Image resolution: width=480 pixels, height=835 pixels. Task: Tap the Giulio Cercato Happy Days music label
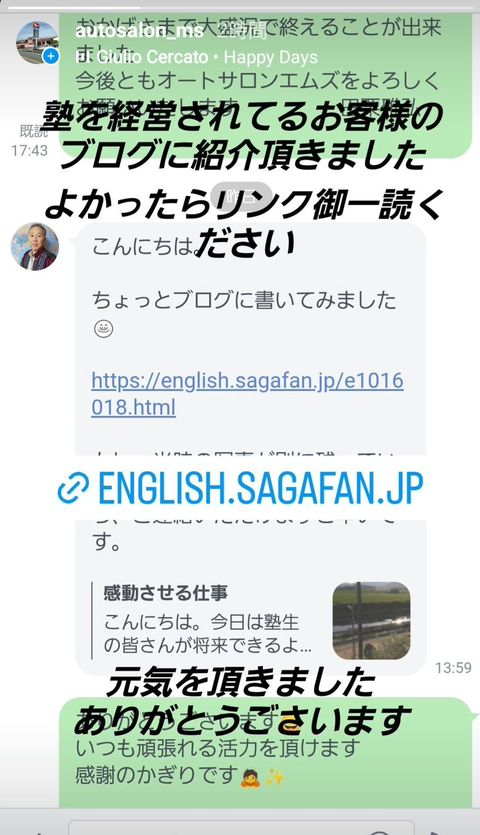coord(196,57)
